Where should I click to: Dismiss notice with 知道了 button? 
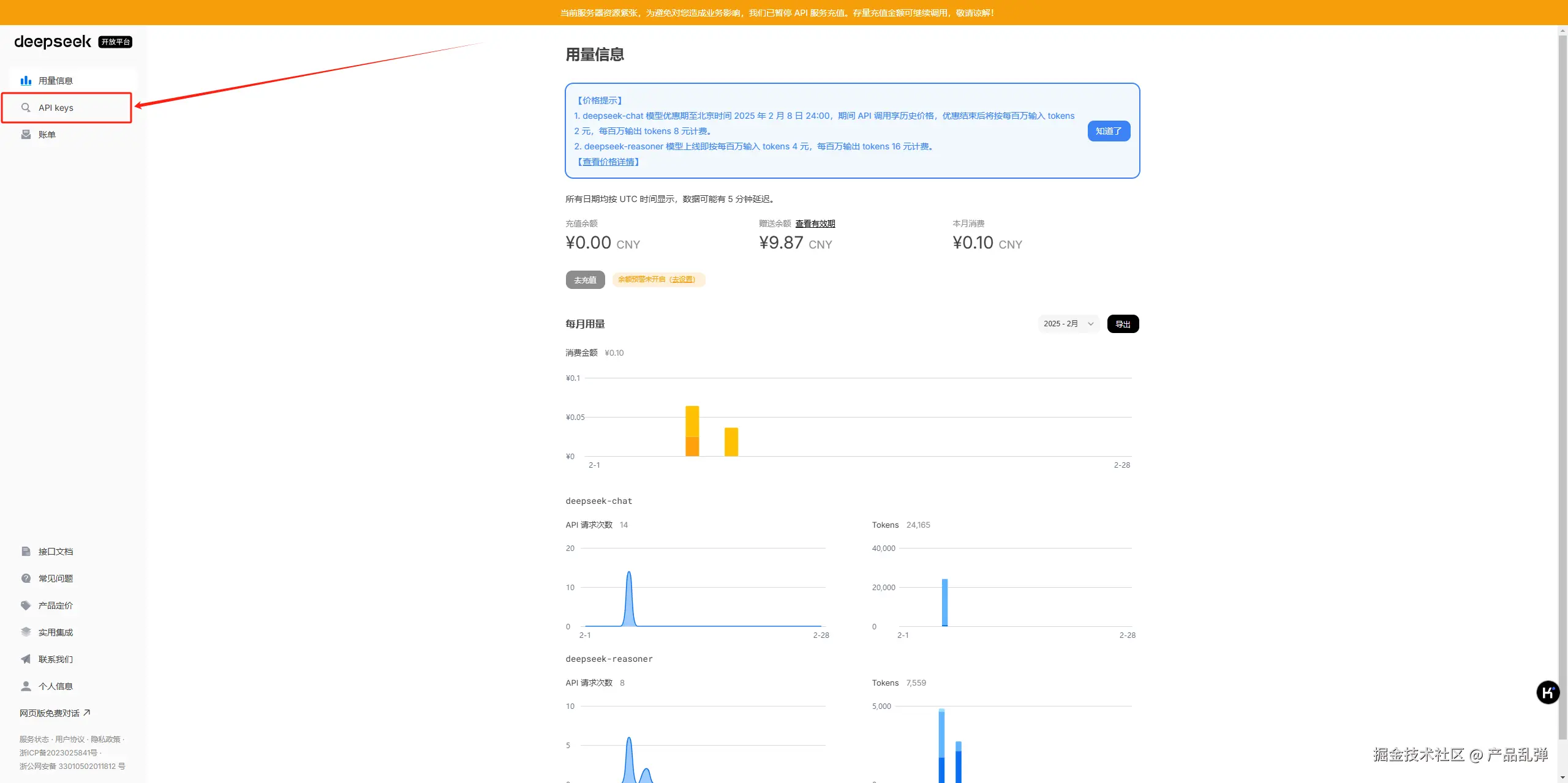1109,131
